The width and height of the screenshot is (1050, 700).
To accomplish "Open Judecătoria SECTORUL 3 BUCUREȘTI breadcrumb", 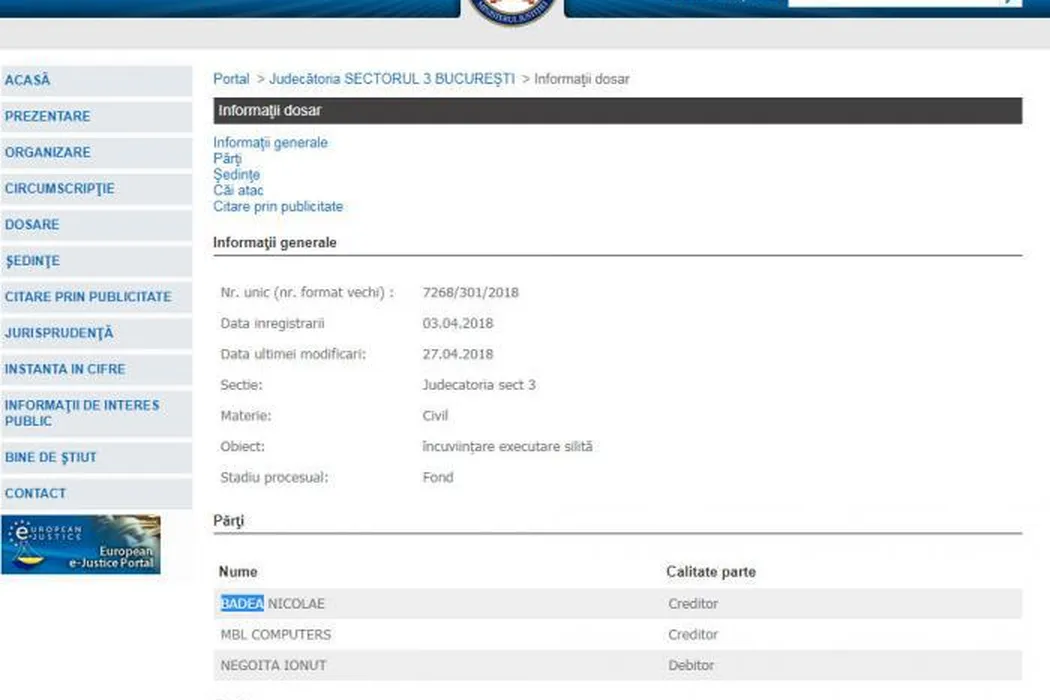I will click(392, 79).
